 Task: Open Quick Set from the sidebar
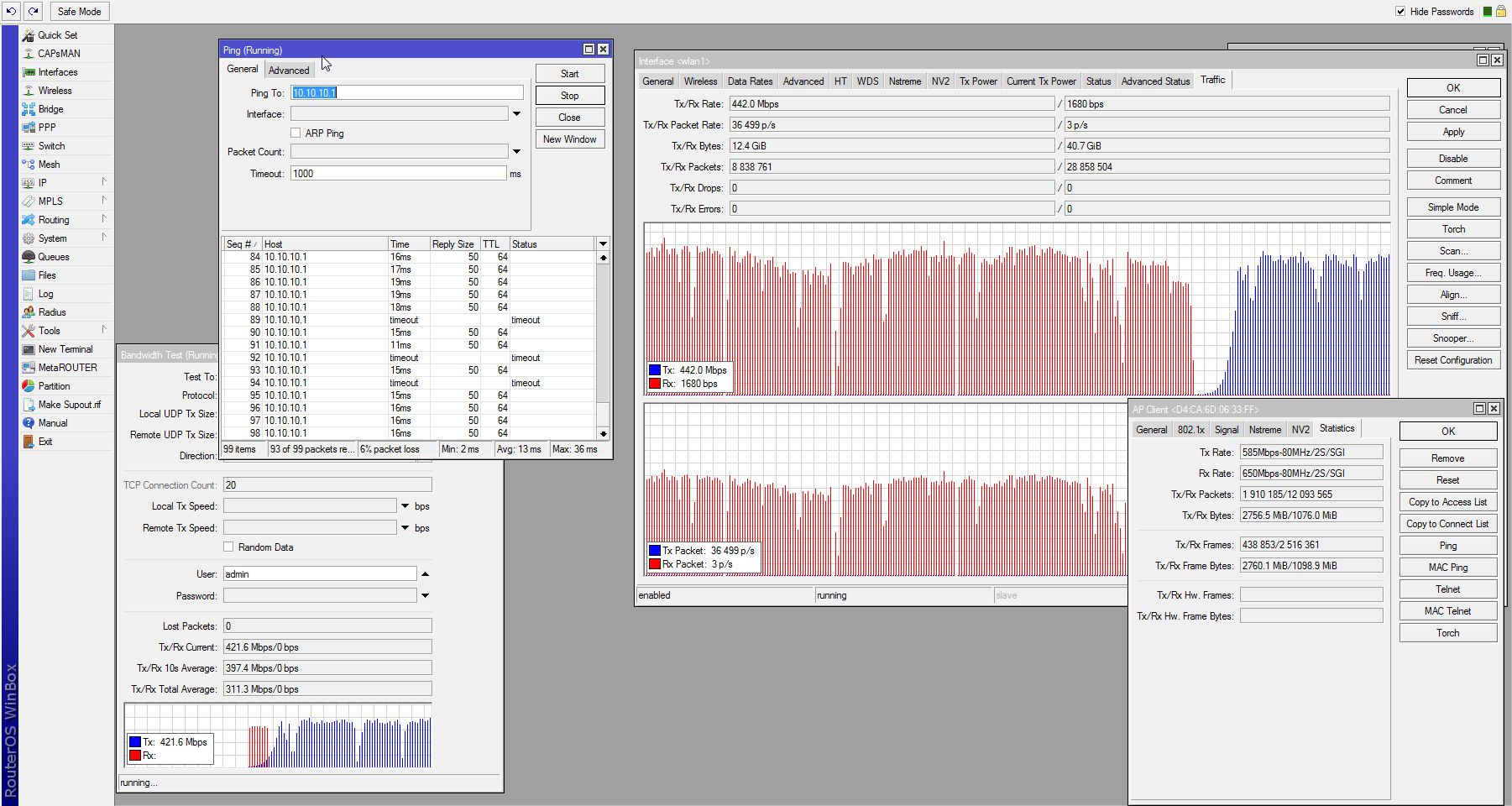tap(56, 35)
